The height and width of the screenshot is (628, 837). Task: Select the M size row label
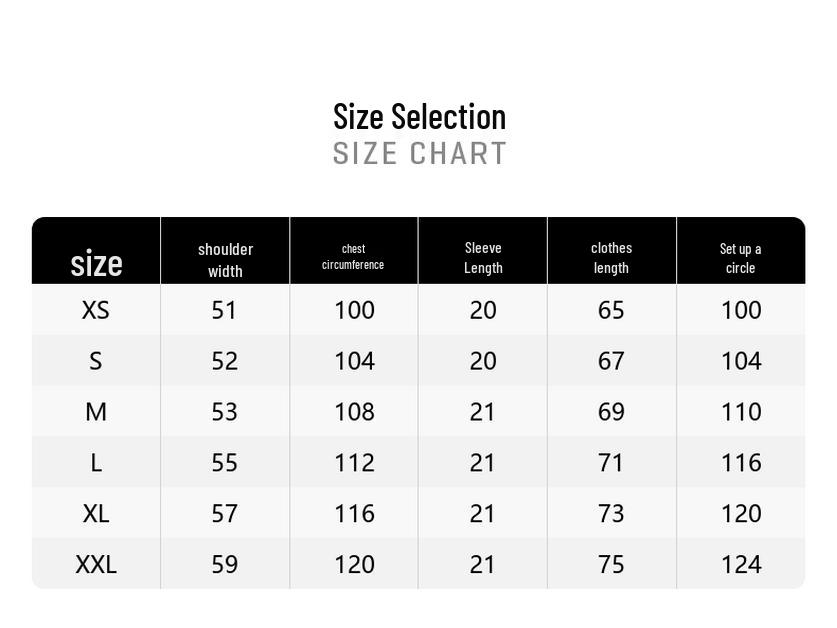tap(96, 412)
